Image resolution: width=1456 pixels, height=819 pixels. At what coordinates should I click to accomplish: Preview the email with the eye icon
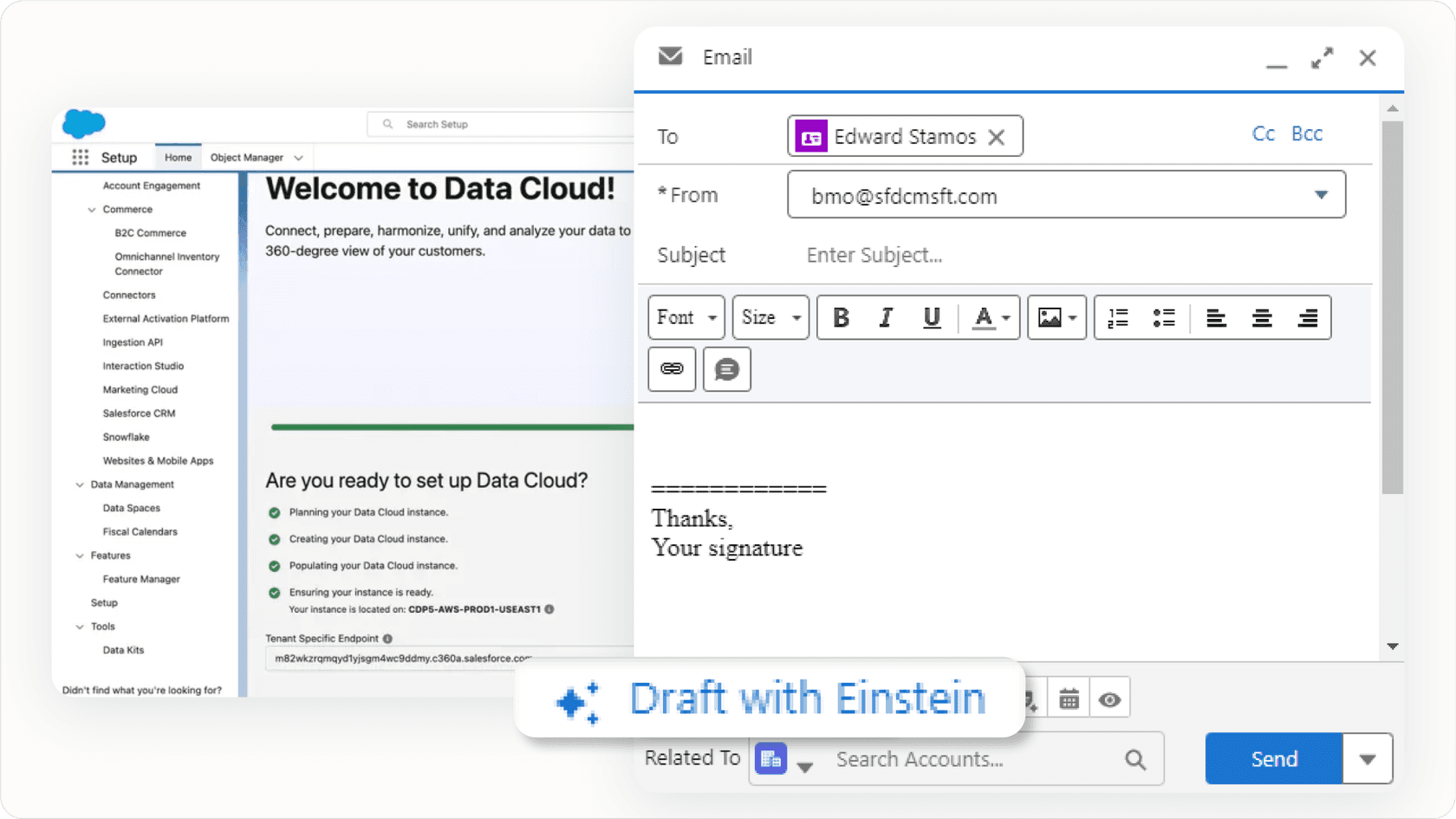click(x=1110, y=697)
